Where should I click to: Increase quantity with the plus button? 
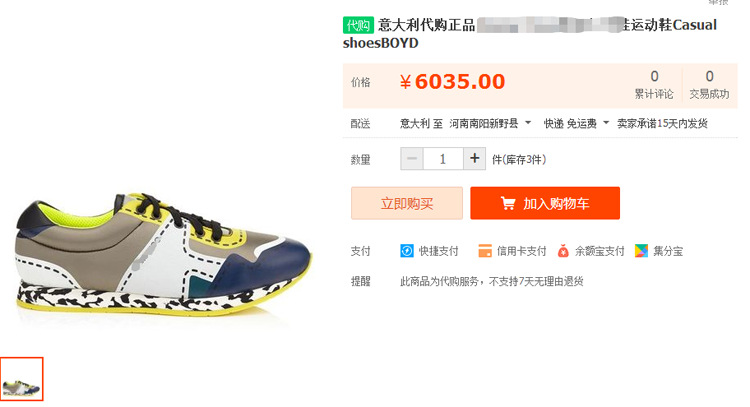(474, 158)
